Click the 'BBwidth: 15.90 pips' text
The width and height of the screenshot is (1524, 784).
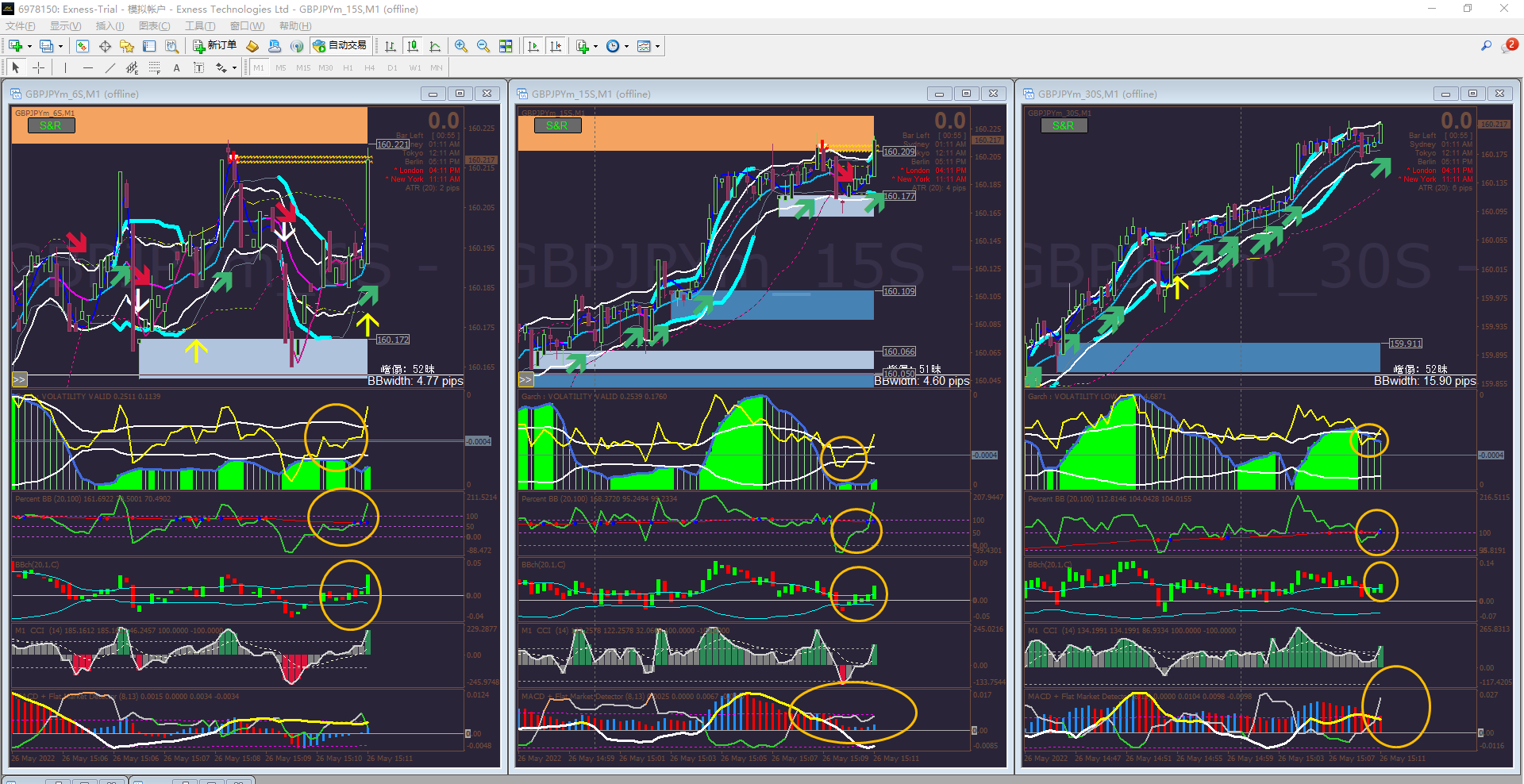pos(1425,381)
